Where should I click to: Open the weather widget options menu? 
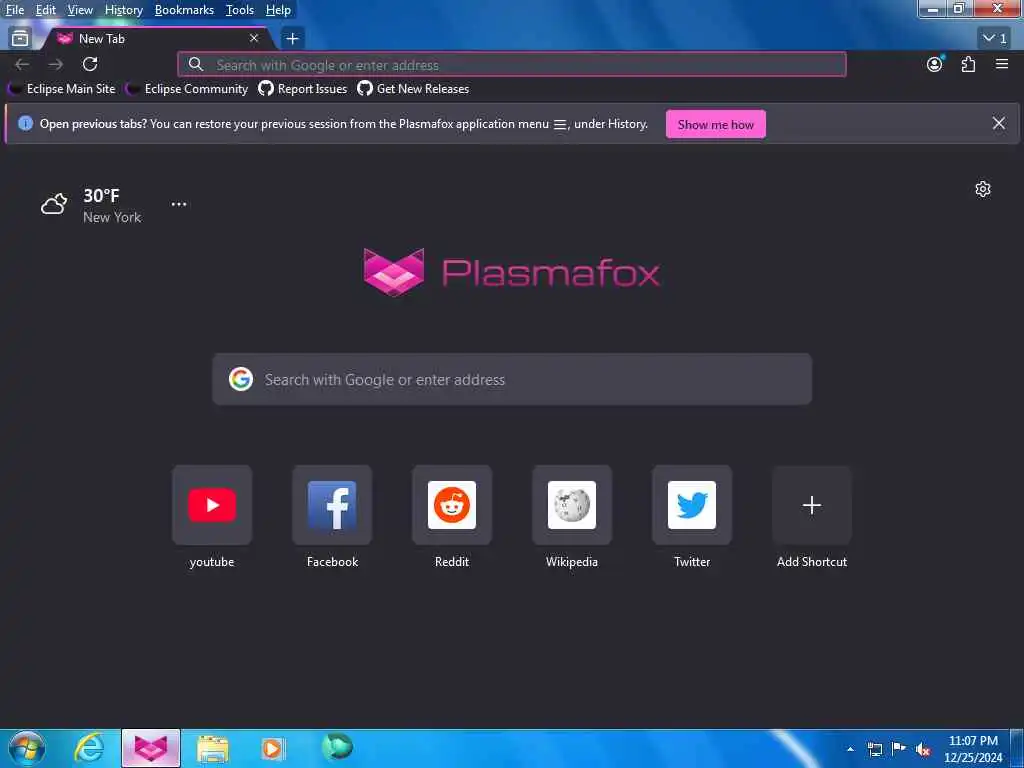[179, 204]
